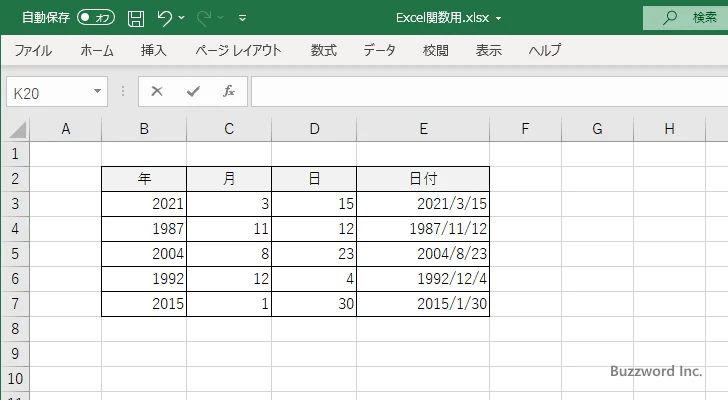This screenshot has height=400, width=728.
Task: Open the Excel関数用.xlsx file name dropdown
Action: [x=499, y=19]
